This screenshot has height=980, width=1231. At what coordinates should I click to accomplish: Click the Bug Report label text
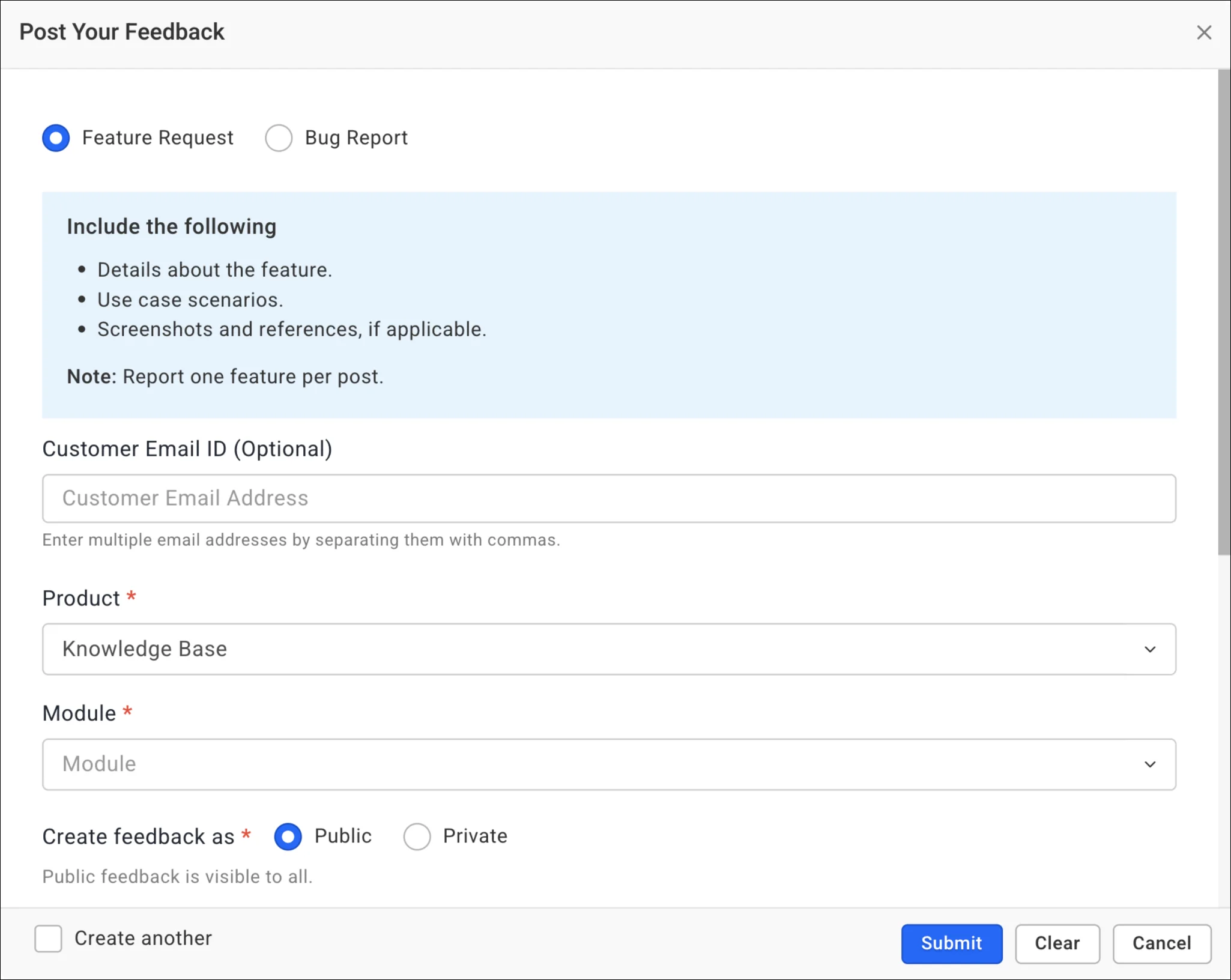pyautogui.click(x=356, y=138)
